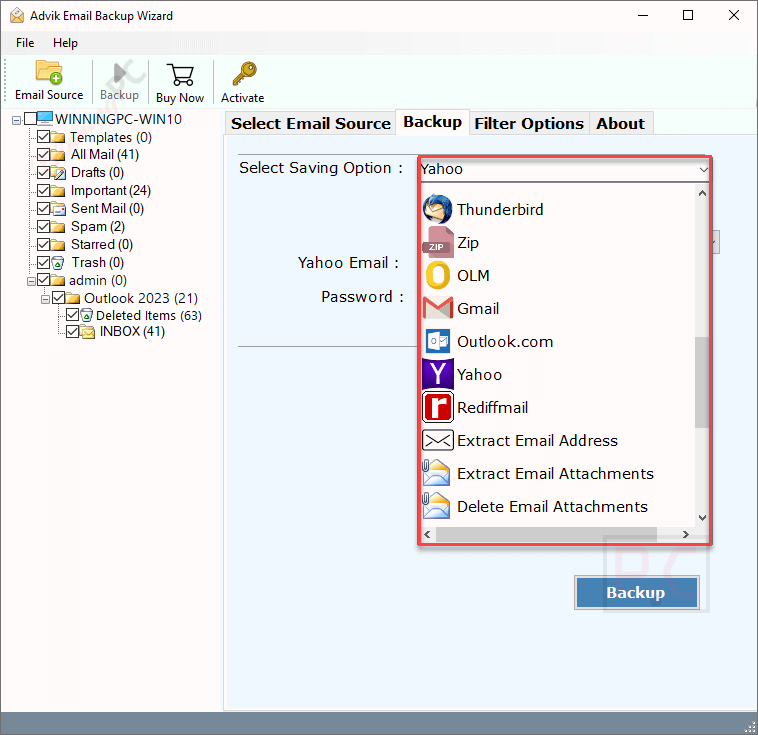Select the Extract Email Address envelope icon
The width and height of the screenshot is (758, 735).
(437, 440)
